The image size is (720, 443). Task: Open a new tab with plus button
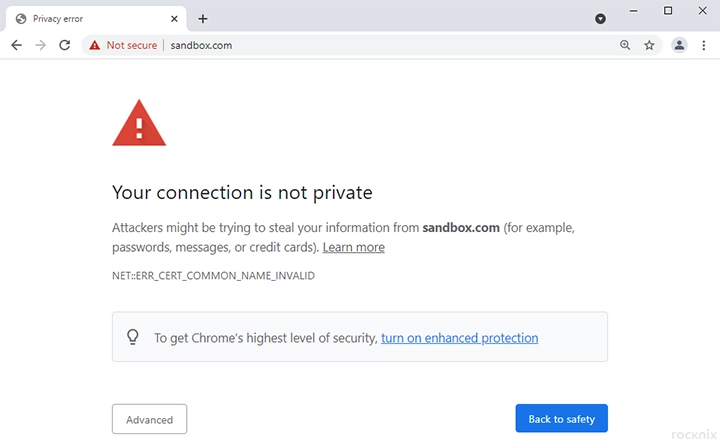click(x=203, y=19)
